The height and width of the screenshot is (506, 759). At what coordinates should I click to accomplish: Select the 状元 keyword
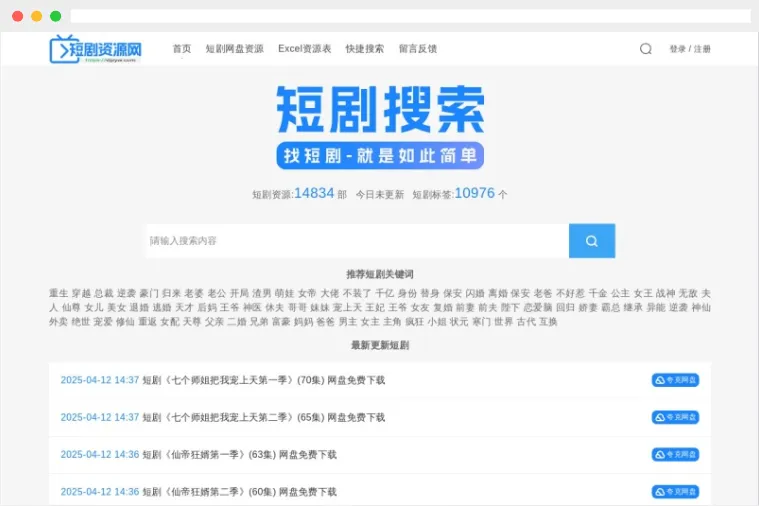459,322
